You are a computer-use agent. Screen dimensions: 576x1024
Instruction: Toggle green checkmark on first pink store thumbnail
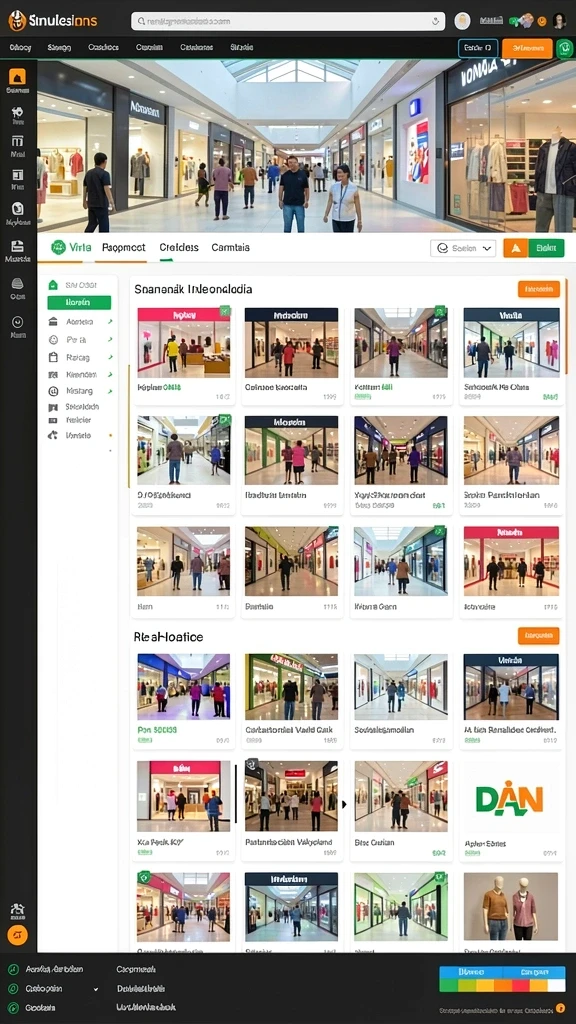pyautogui.click(x=225, y=311)
